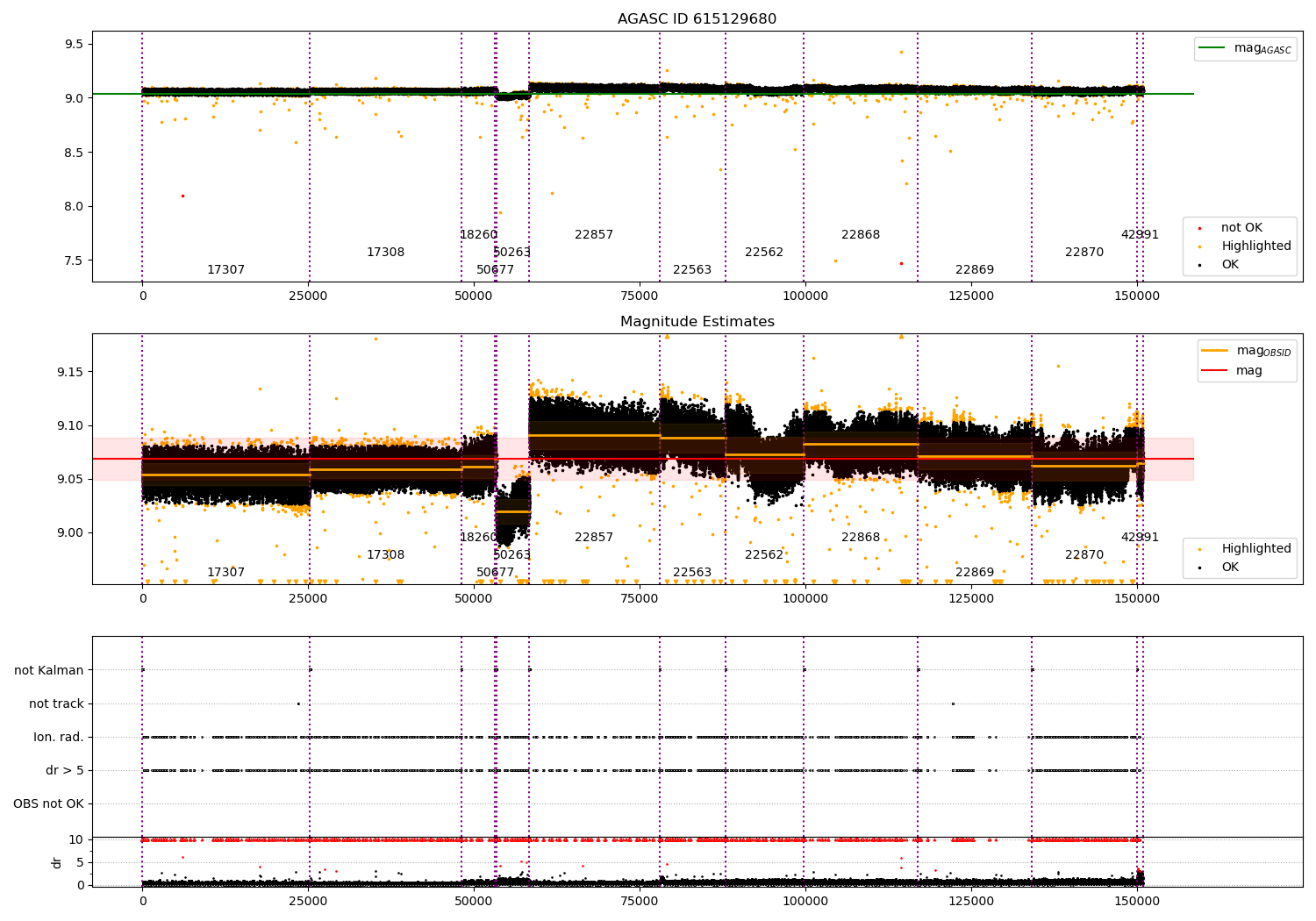Click the "Ion. rad." axis label

click(59, 738)
